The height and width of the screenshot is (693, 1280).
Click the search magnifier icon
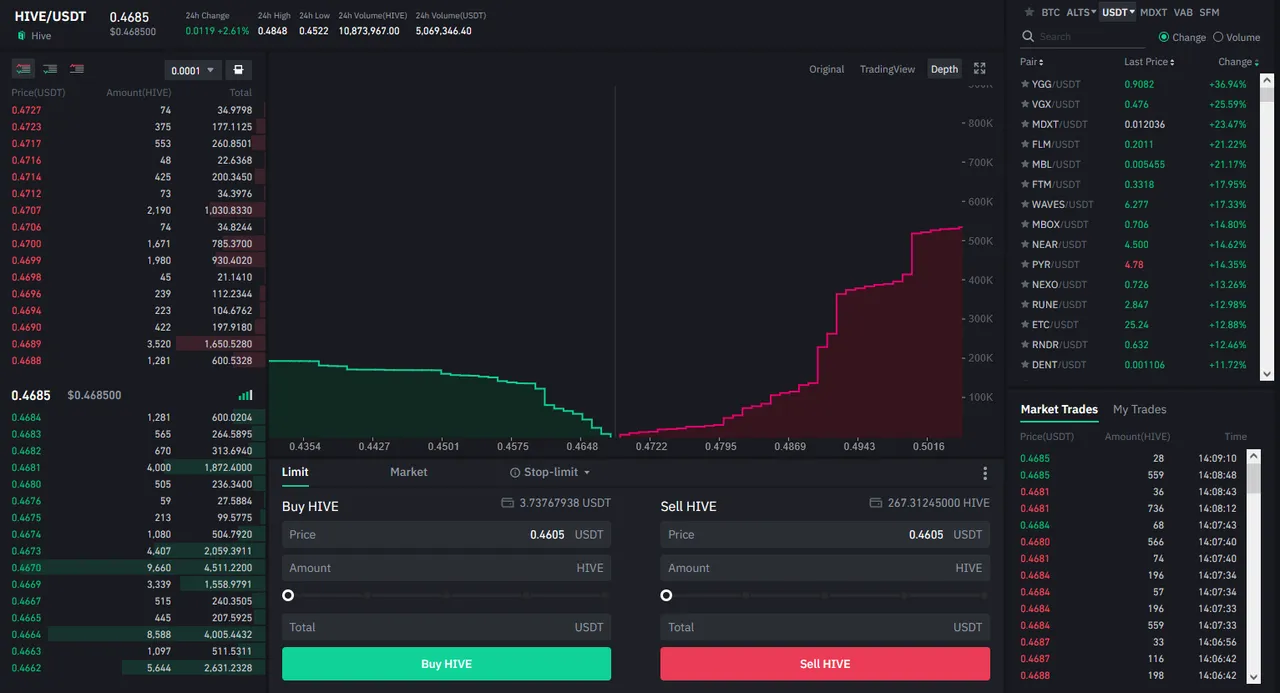click(1028, 37)
